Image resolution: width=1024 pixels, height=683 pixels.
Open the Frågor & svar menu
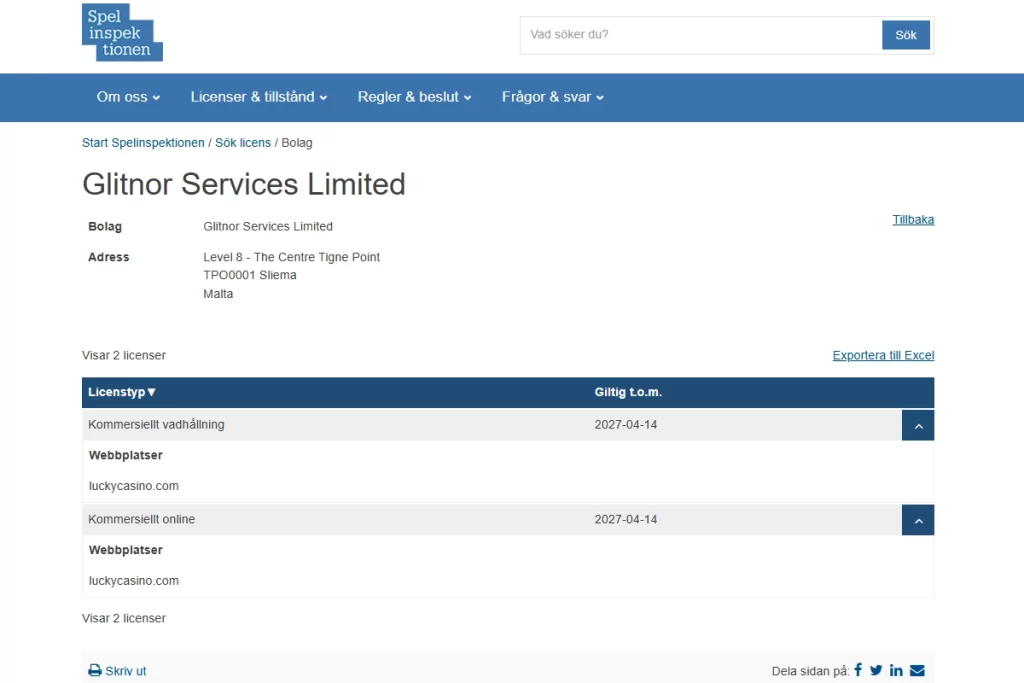552,97
